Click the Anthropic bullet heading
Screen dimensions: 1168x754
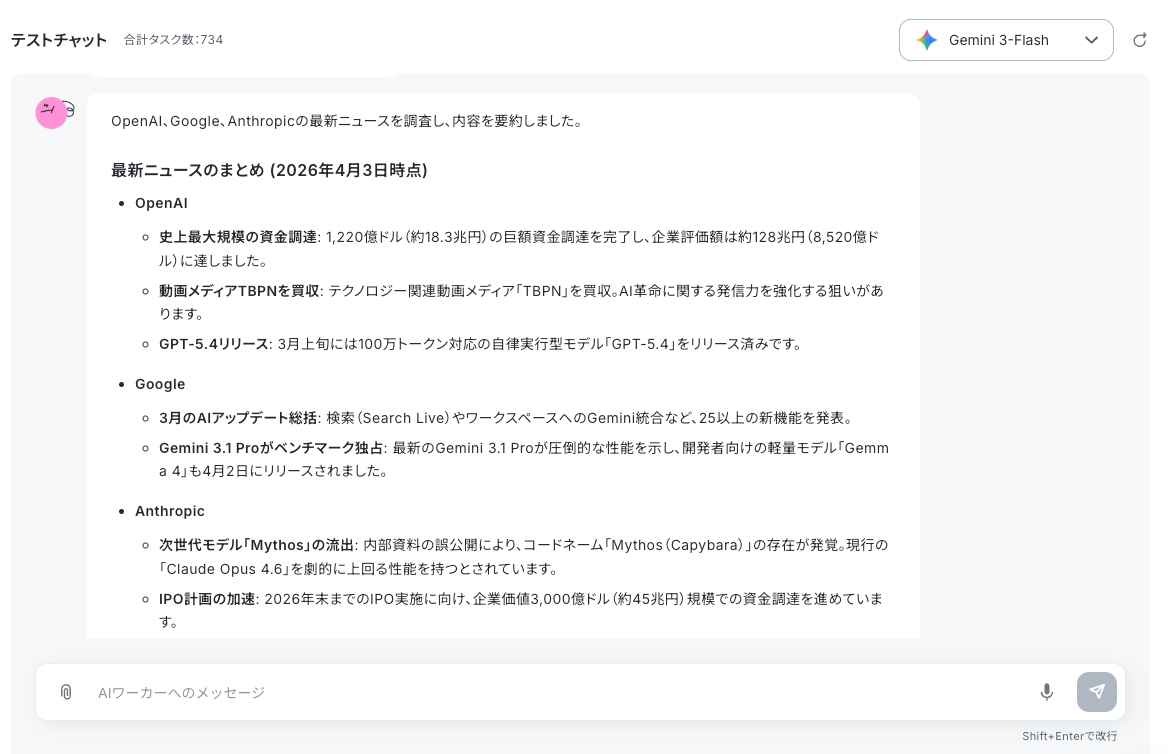[x=169, y=511]
